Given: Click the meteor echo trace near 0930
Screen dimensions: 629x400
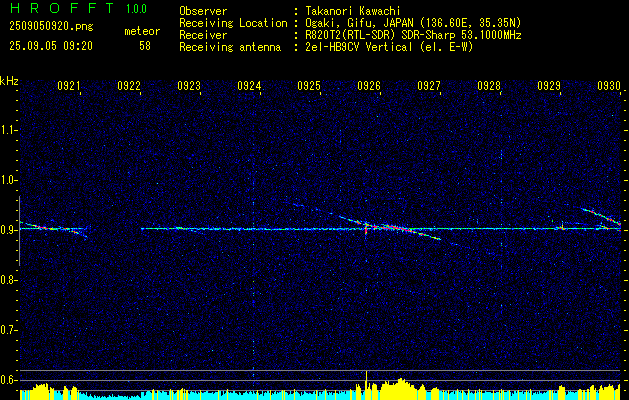Looking at the screenshot, I should [601, 216].
